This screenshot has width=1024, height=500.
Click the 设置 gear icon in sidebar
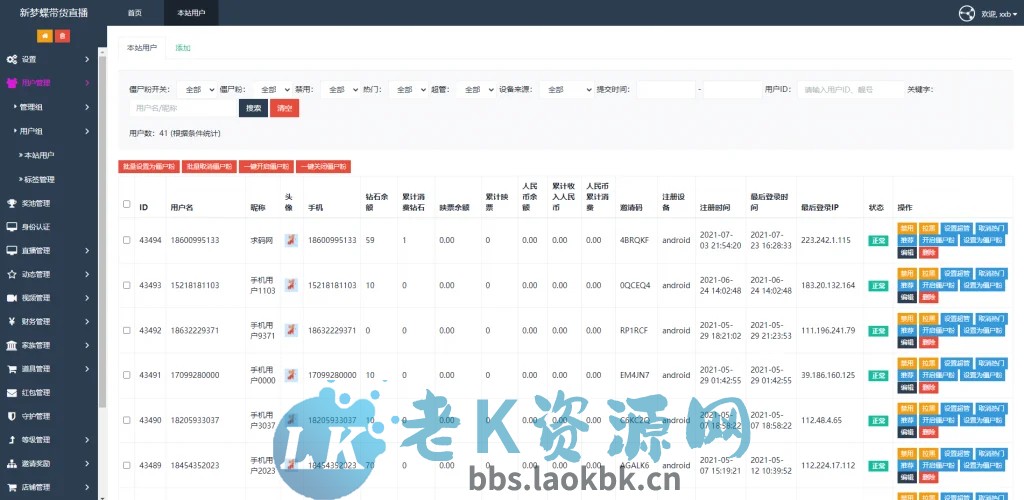coord(12,59)
